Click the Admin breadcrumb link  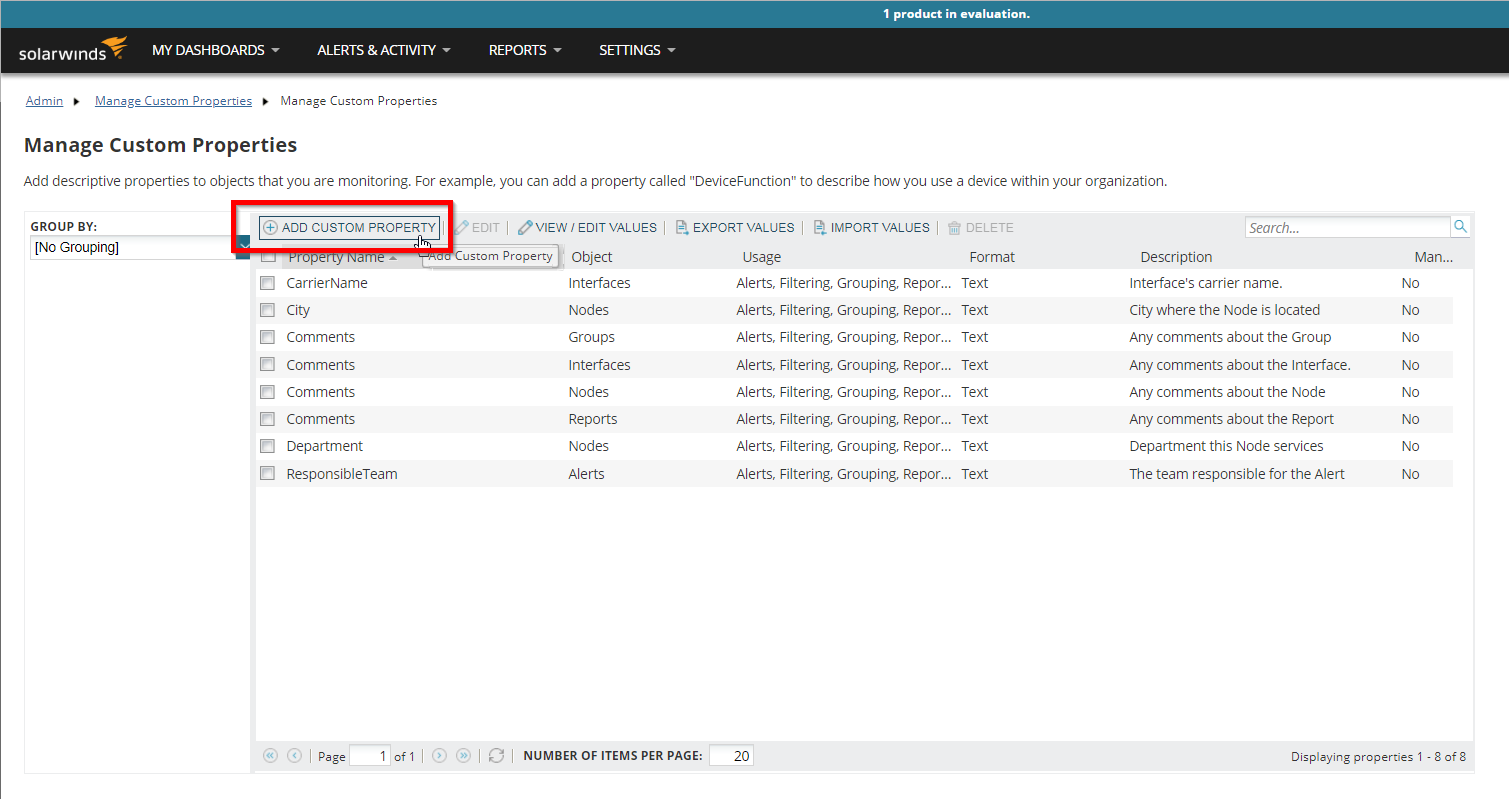click(x=44, y=101)
